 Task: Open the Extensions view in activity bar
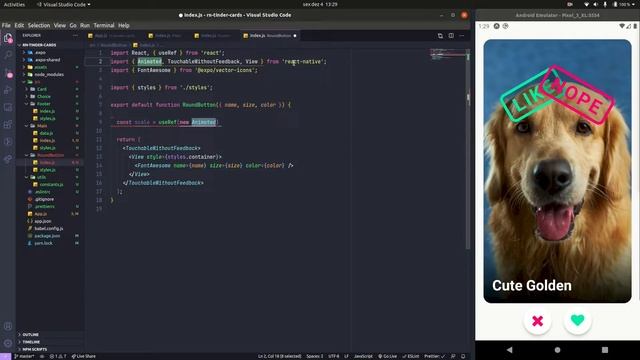pyautogui.click(x=8, y=124)
